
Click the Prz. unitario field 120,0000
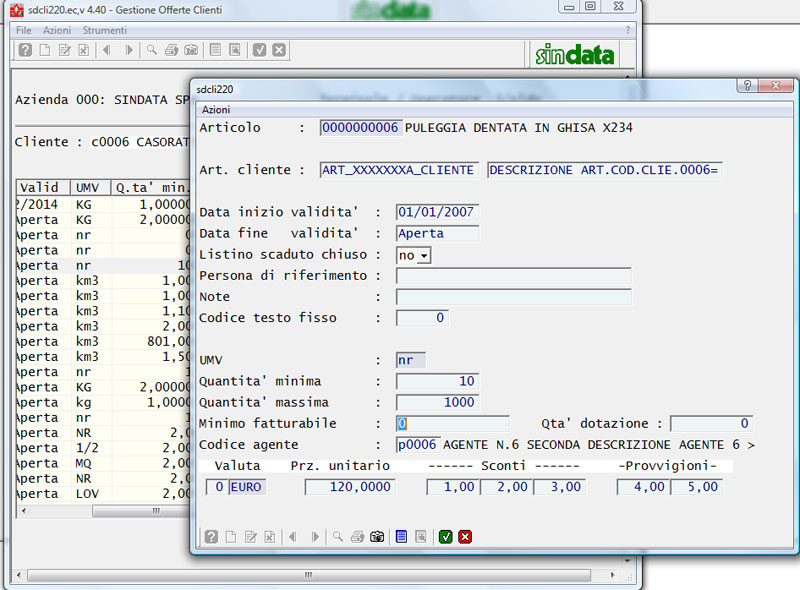click(x=350, y=487)
